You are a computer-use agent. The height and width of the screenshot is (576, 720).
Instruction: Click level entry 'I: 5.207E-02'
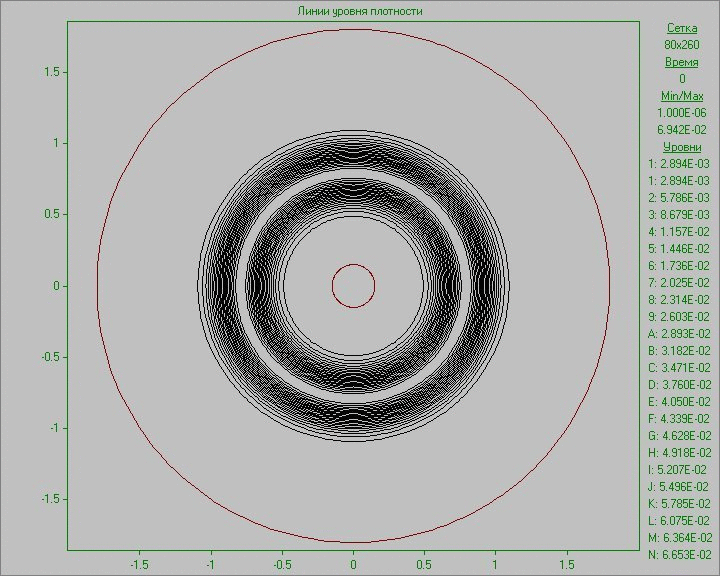tap(678, 470)
